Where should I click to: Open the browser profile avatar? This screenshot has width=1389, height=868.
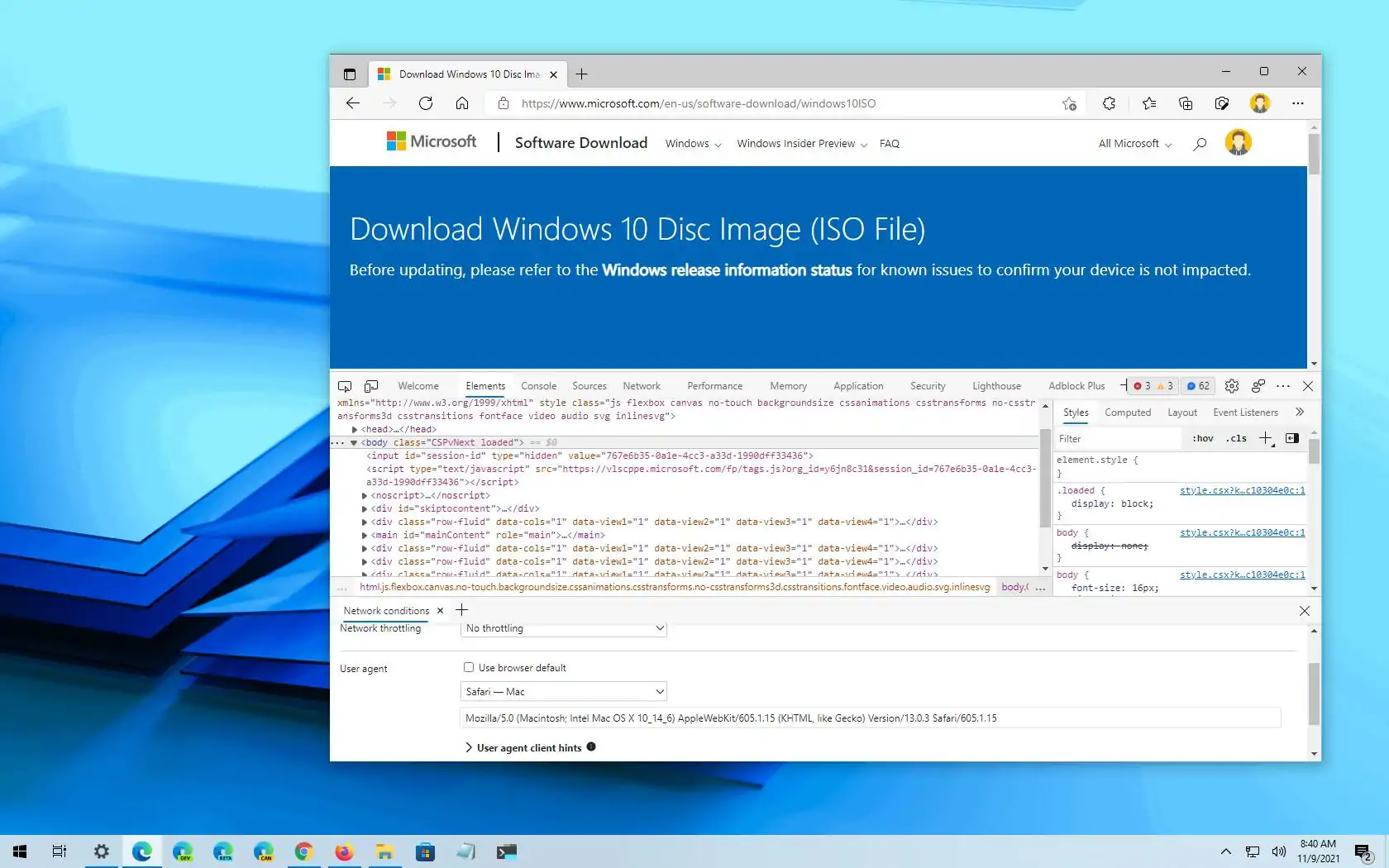1259,103
